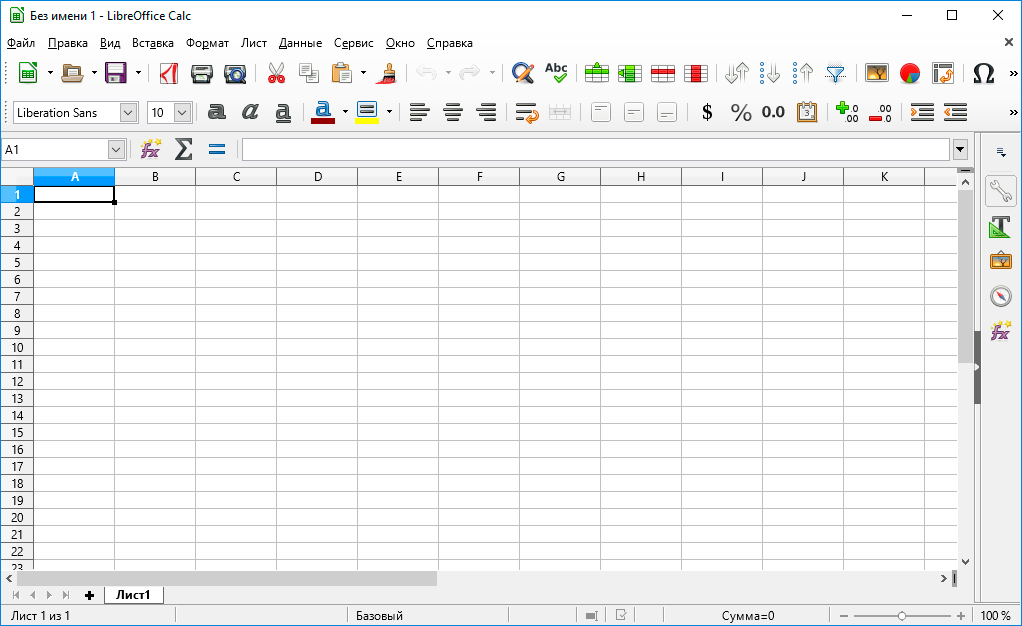Image resolution: width=1022 pixels, height=626 pixels.
Task: Toggle bold text formatting
Action: (x=216, y=112)
